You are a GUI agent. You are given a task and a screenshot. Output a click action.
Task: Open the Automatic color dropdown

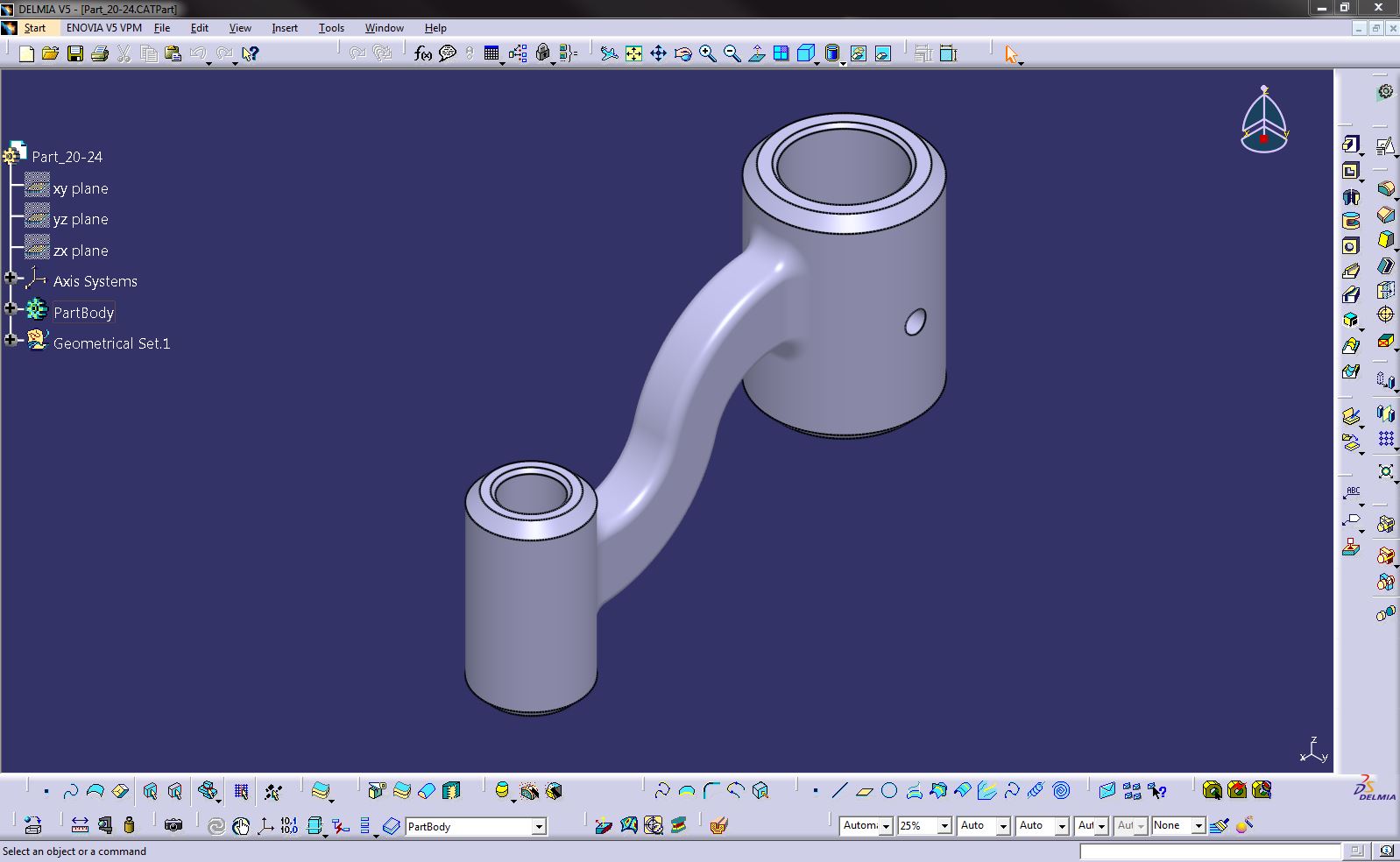point(886,826)
